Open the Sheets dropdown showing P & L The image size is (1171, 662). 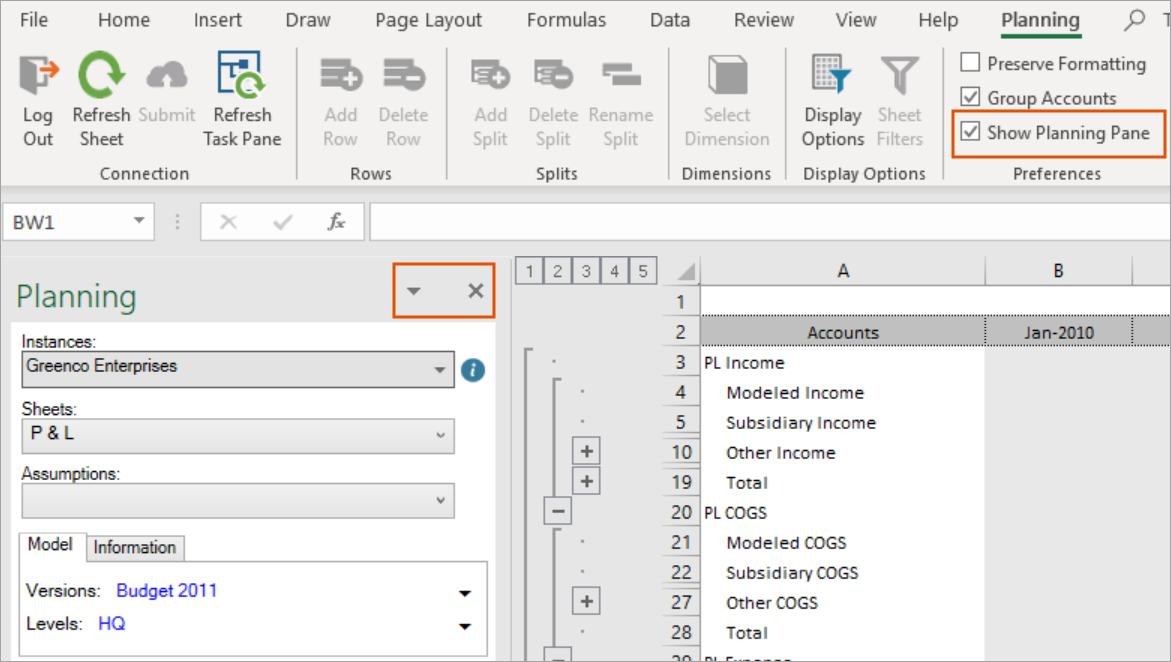(x=237, y=436)
